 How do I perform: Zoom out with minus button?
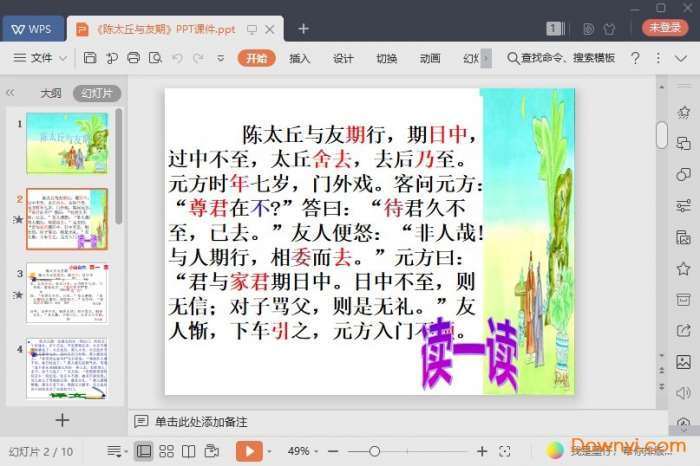[x=333, y=452]
